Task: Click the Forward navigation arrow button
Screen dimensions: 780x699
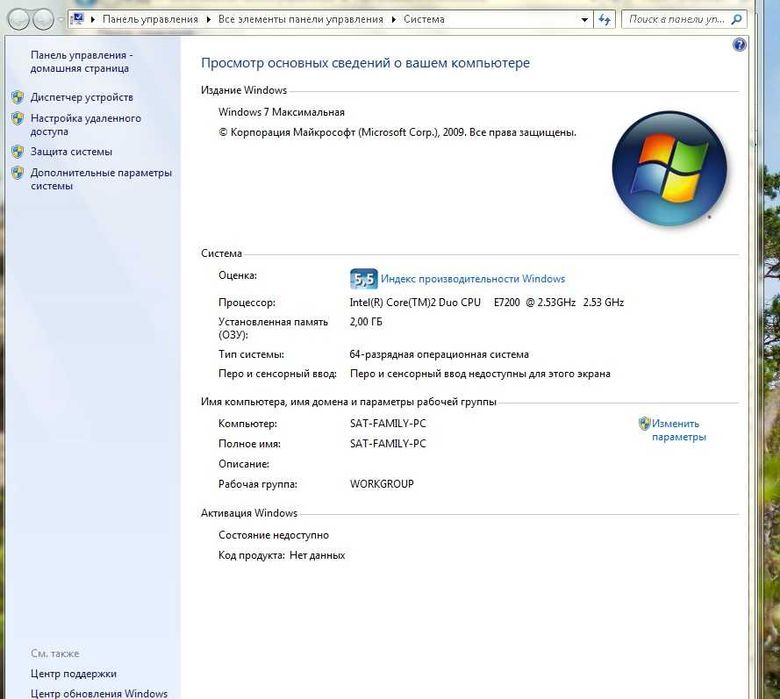Action: (43, 19)
